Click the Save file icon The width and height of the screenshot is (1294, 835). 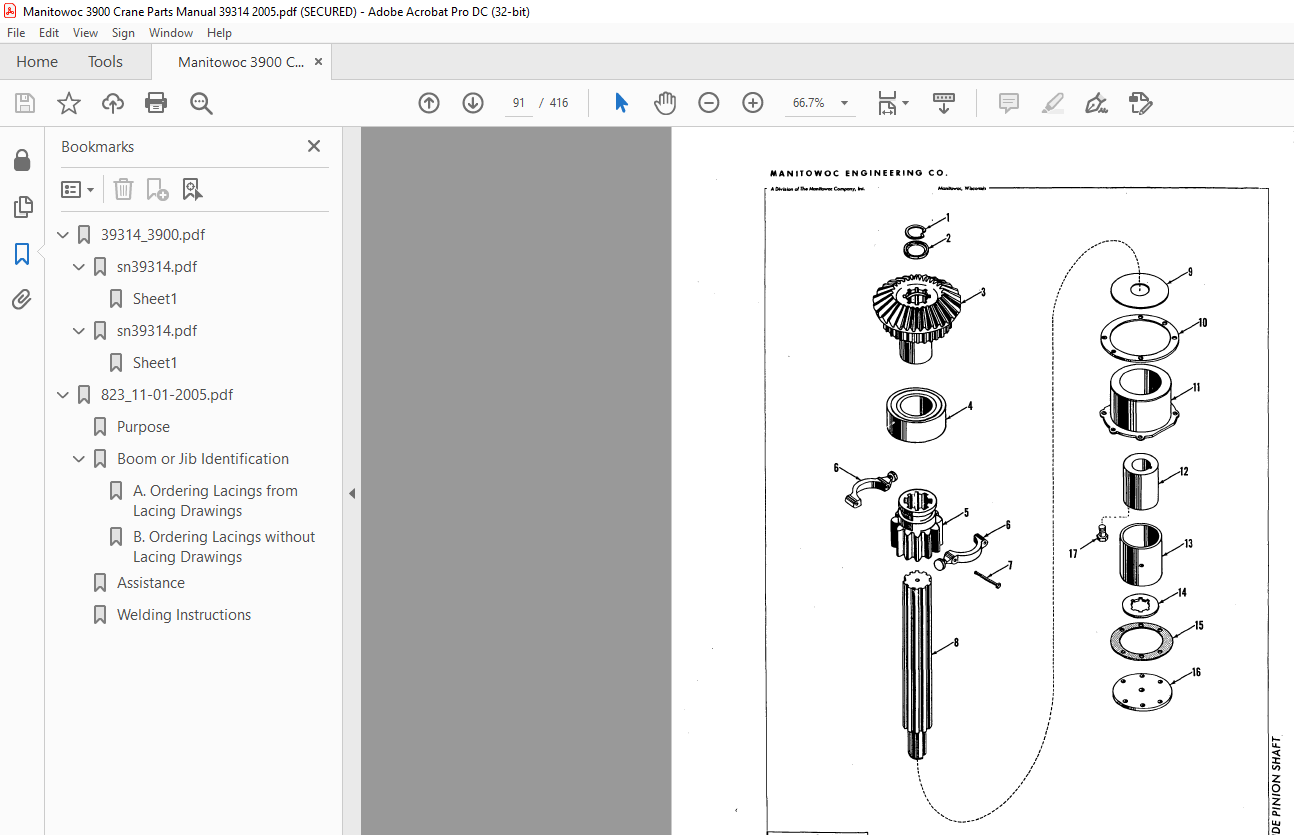pos(25,103)
